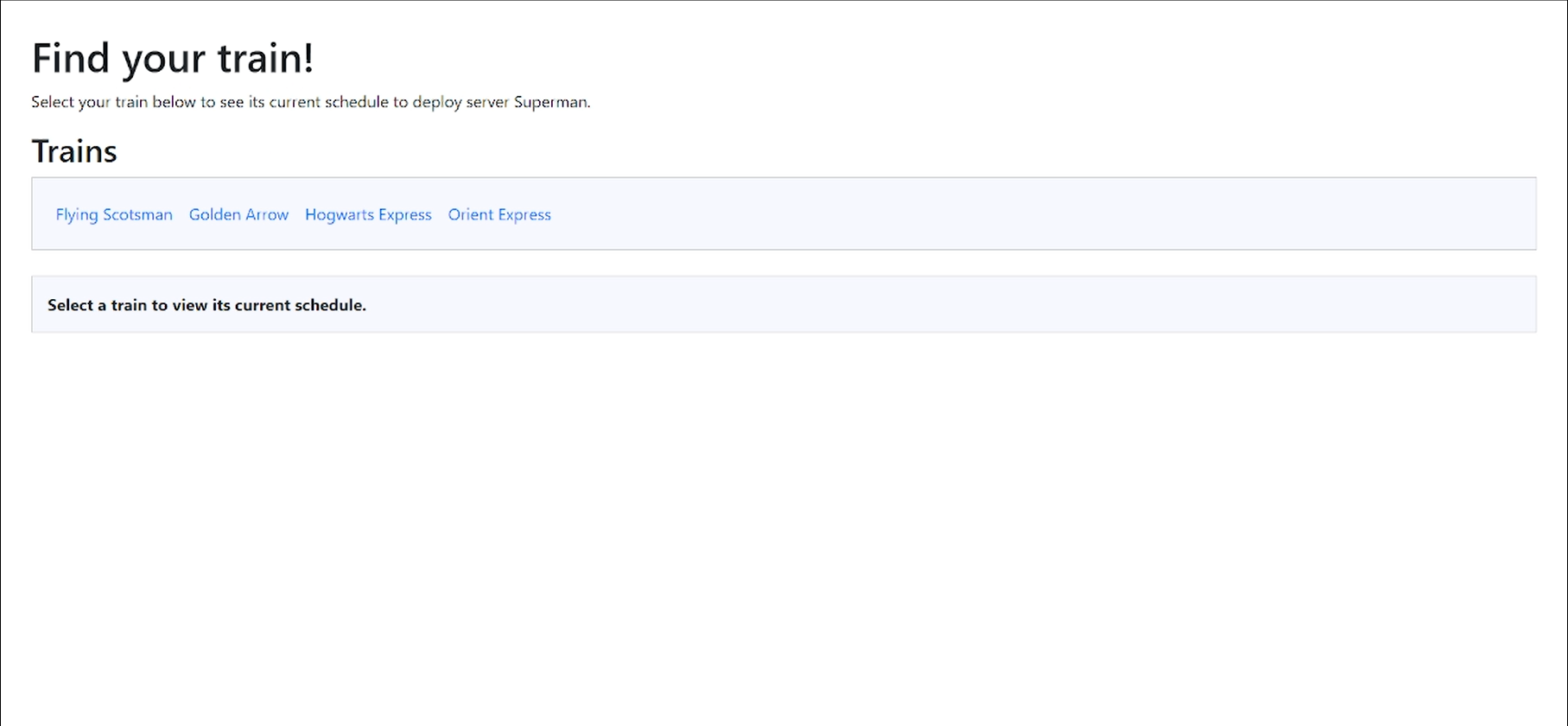Select the Golden Arrow train
The image size is (1568, 726).
click(x=238, y=214)
